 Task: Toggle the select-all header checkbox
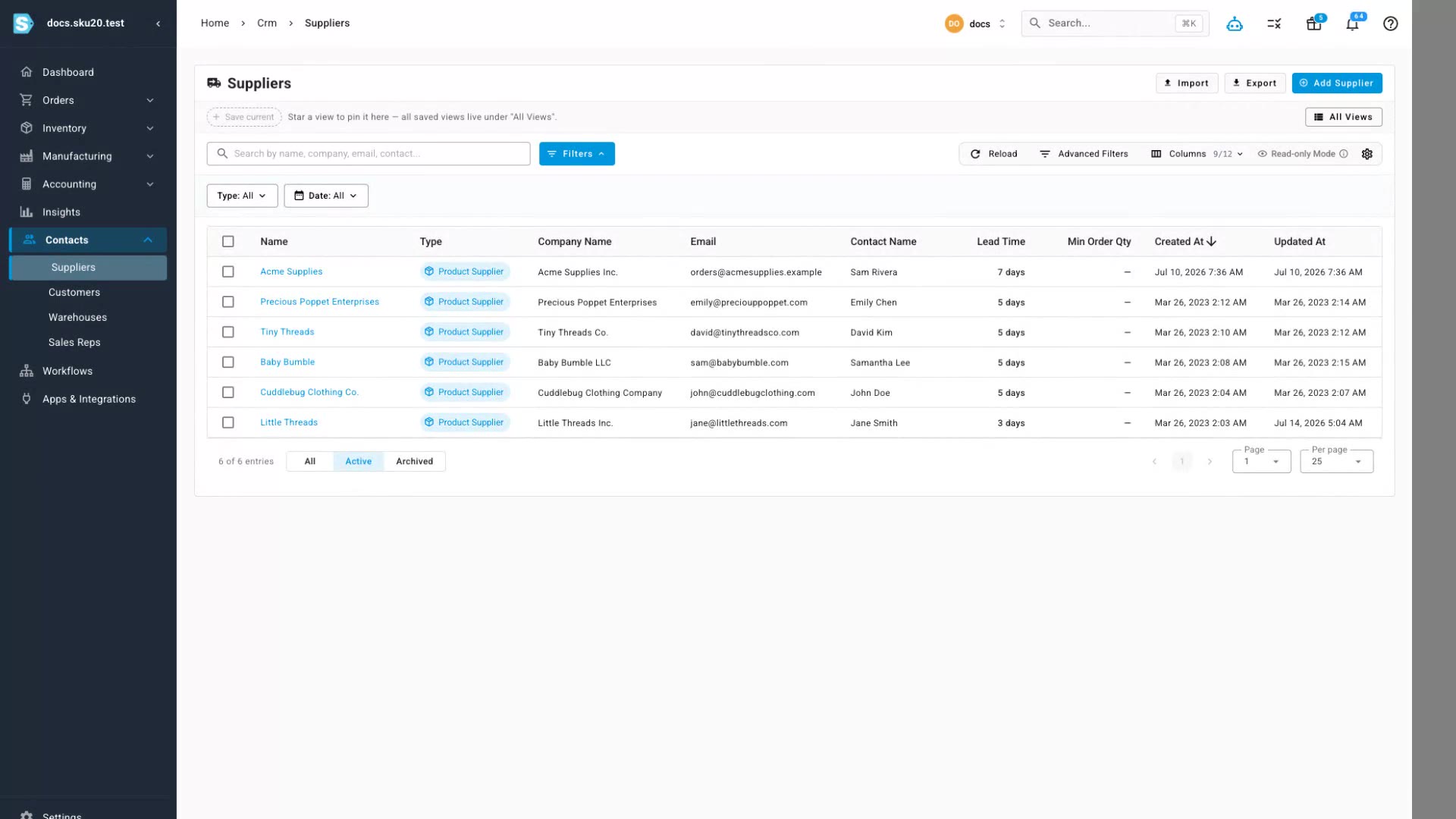tap(227, 241)
